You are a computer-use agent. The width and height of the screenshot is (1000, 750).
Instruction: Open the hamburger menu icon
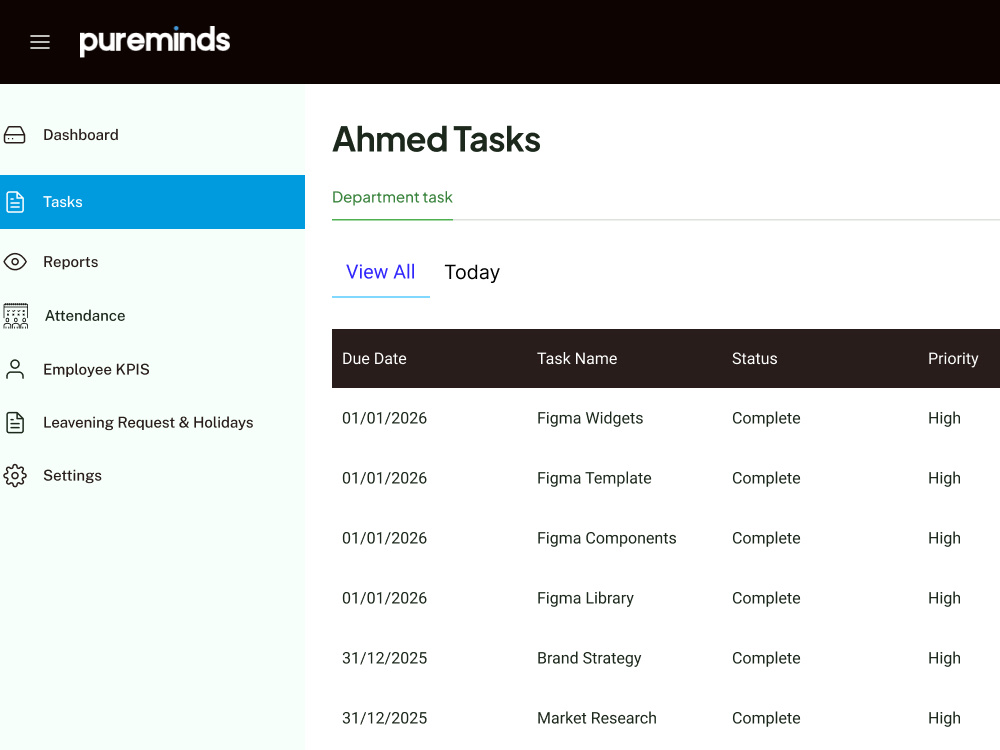(40, 42)
